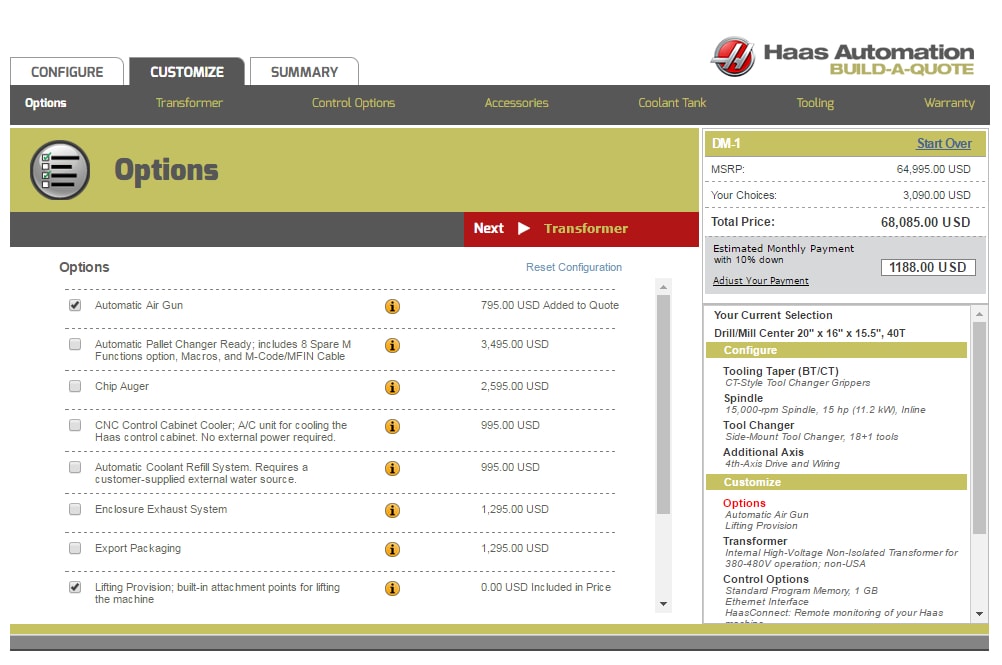The width and height of the screenshot is (1002, 665).
Task: View info for Automatic Coolant Refill System
Action: click(392, 469)
